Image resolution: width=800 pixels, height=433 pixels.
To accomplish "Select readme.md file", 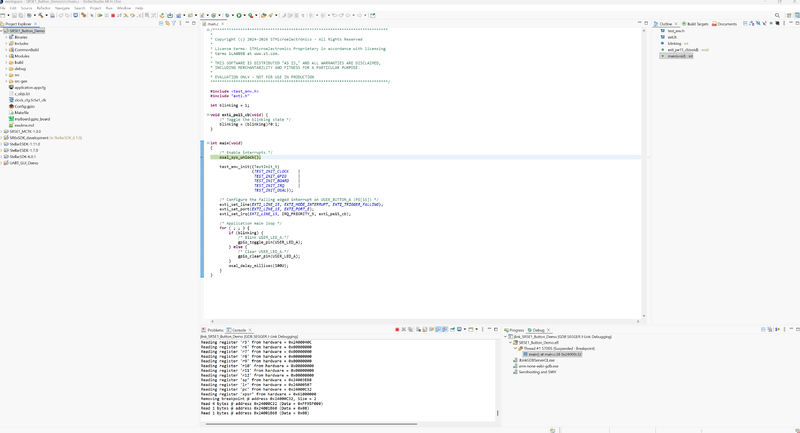I will click(21, 125).
